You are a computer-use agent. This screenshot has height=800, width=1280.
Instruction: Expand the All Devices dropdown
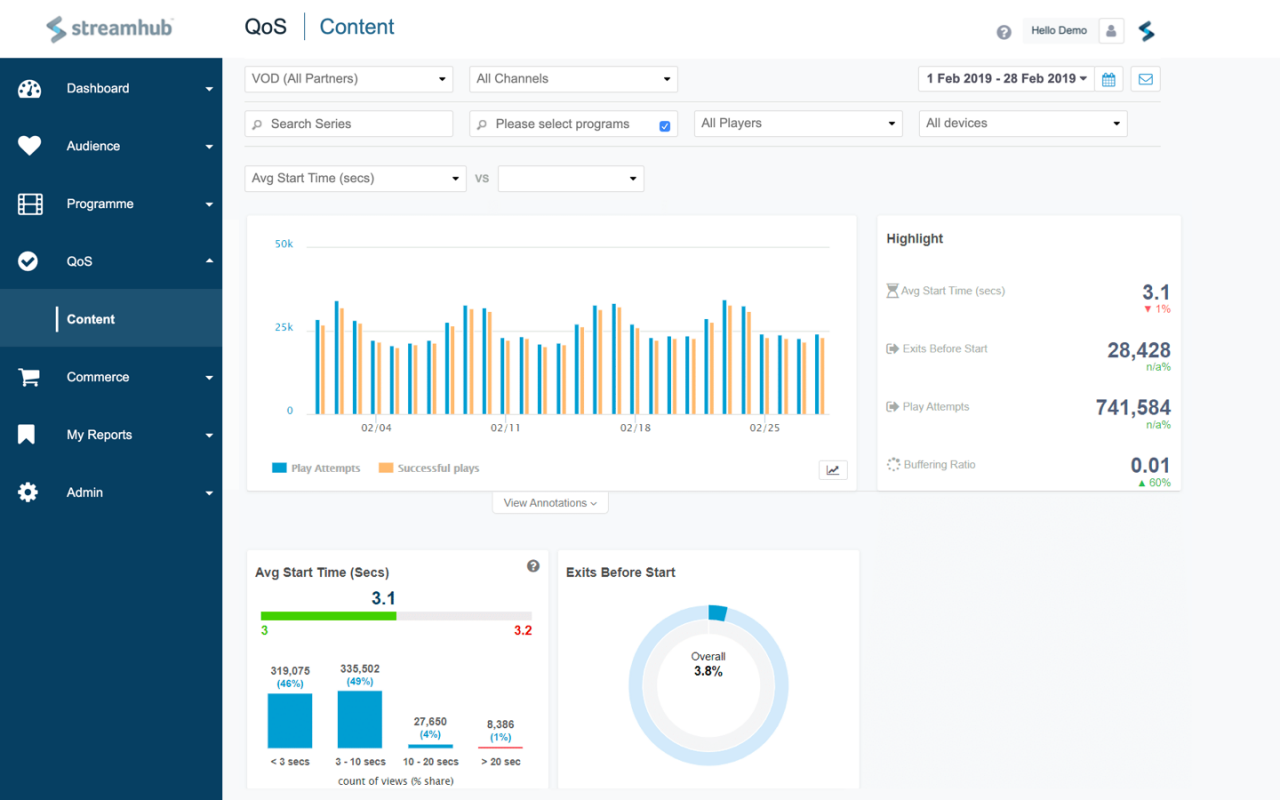point(1022,123)
